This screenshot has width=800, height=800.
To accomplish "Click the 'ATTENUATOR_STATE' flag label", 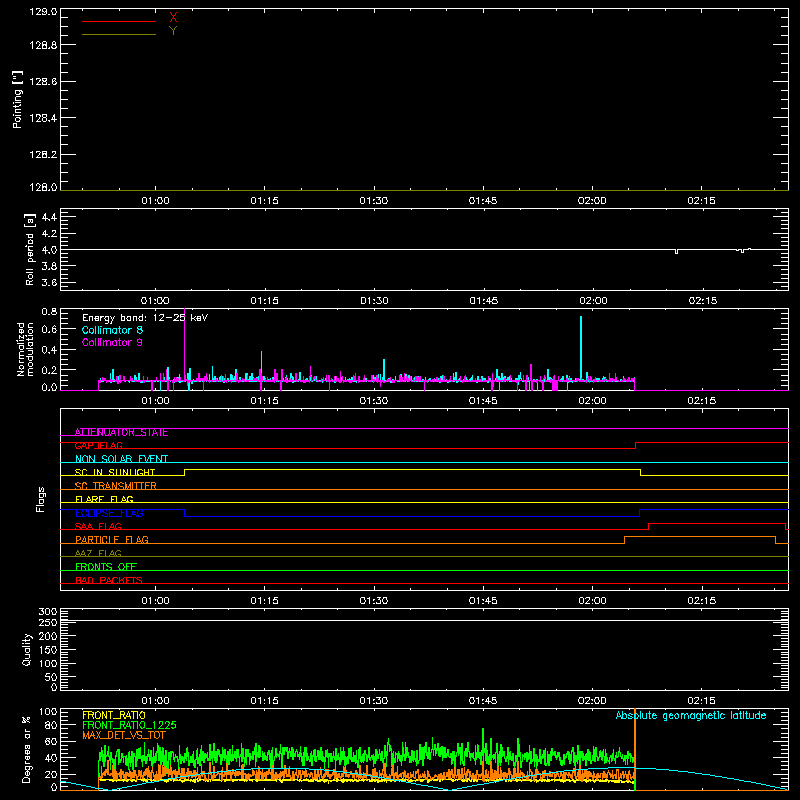I will 121,433.
